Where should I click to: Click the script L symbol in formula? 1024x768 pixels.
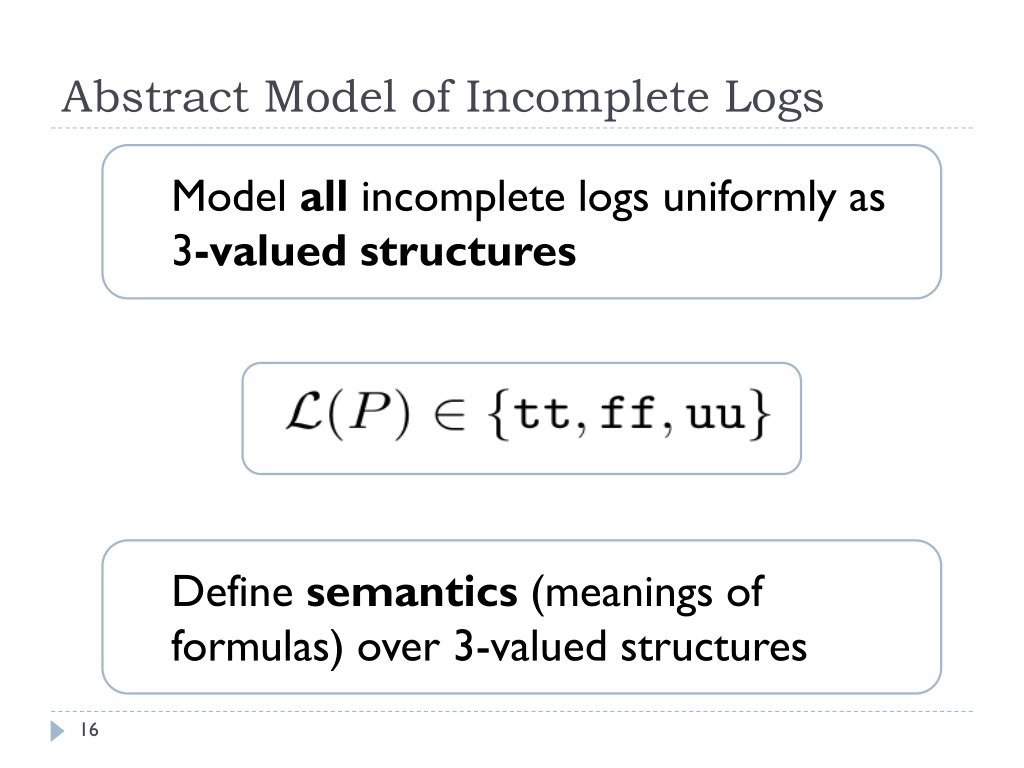(304, 412)
